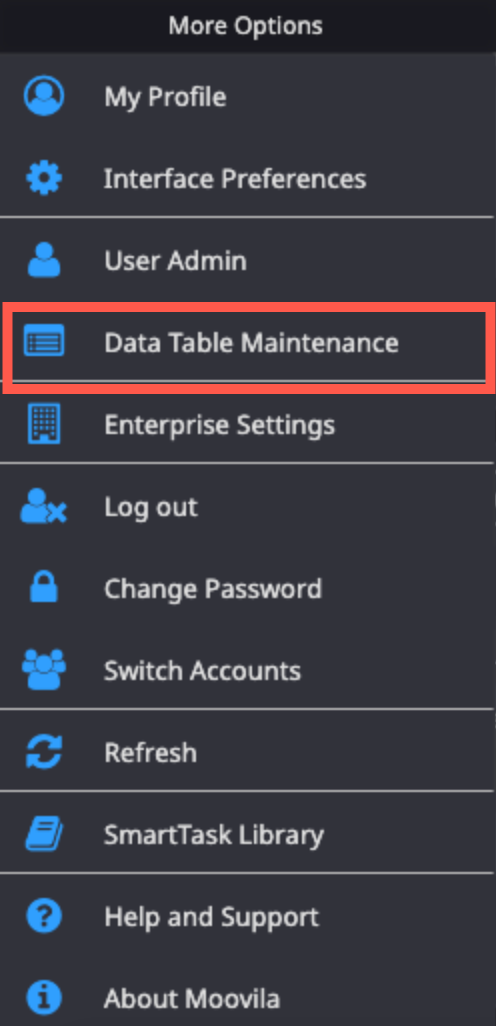
Task: Click the Enterprise Settings building icon
Action: click(44, 423)
